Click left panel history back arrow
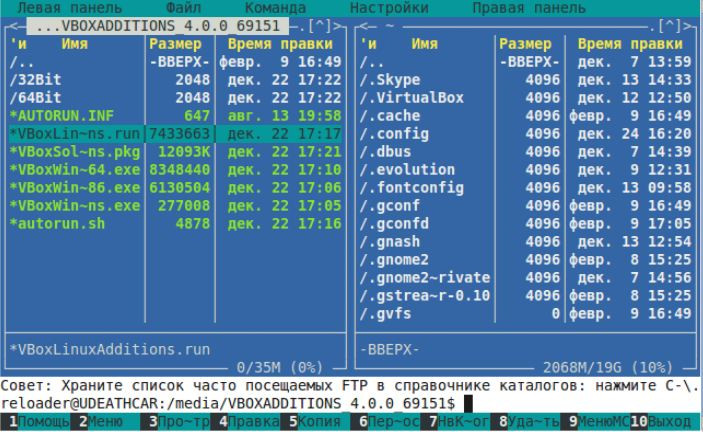 tap(12, 26)
